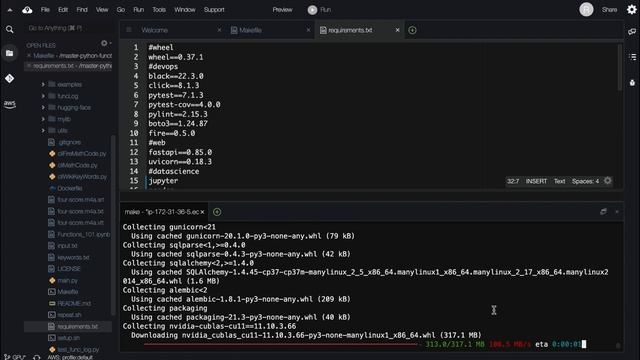The image size is (640, 360).
Task: Open LICENSE in the file tree
Action: (x=69, y=269)
